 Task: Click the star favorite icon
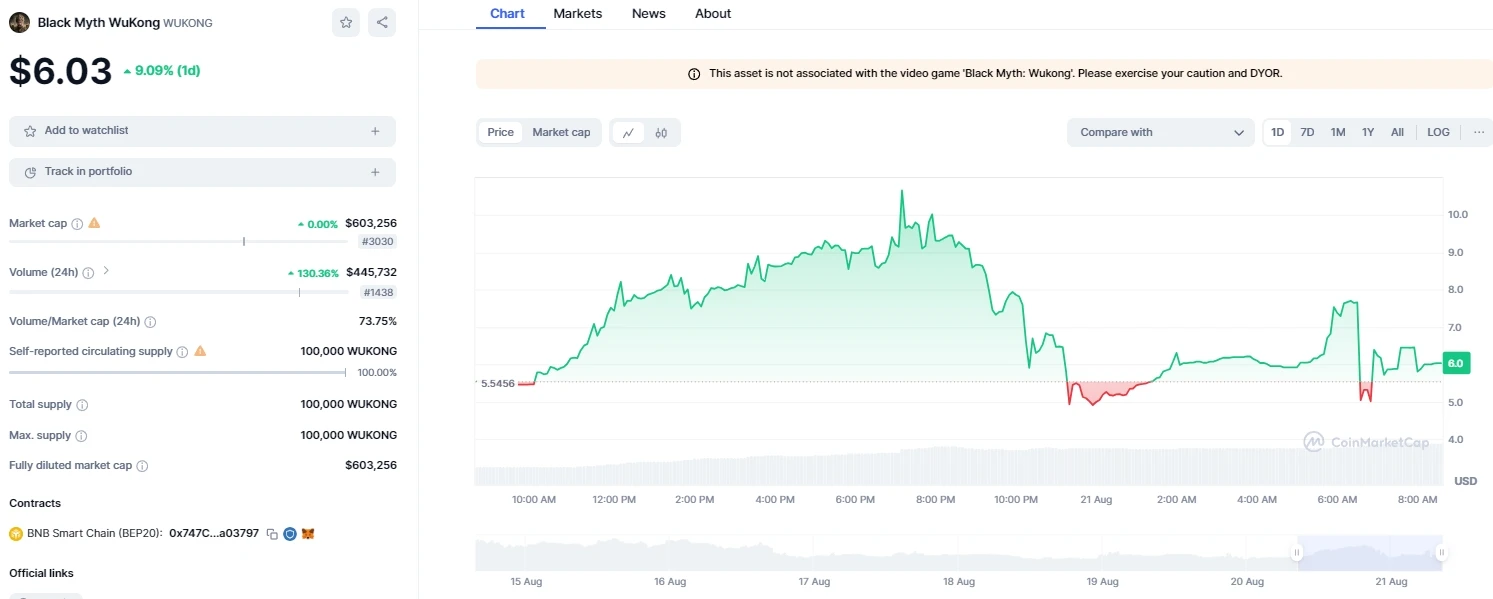pyautogui.click(x=346, y=22)
